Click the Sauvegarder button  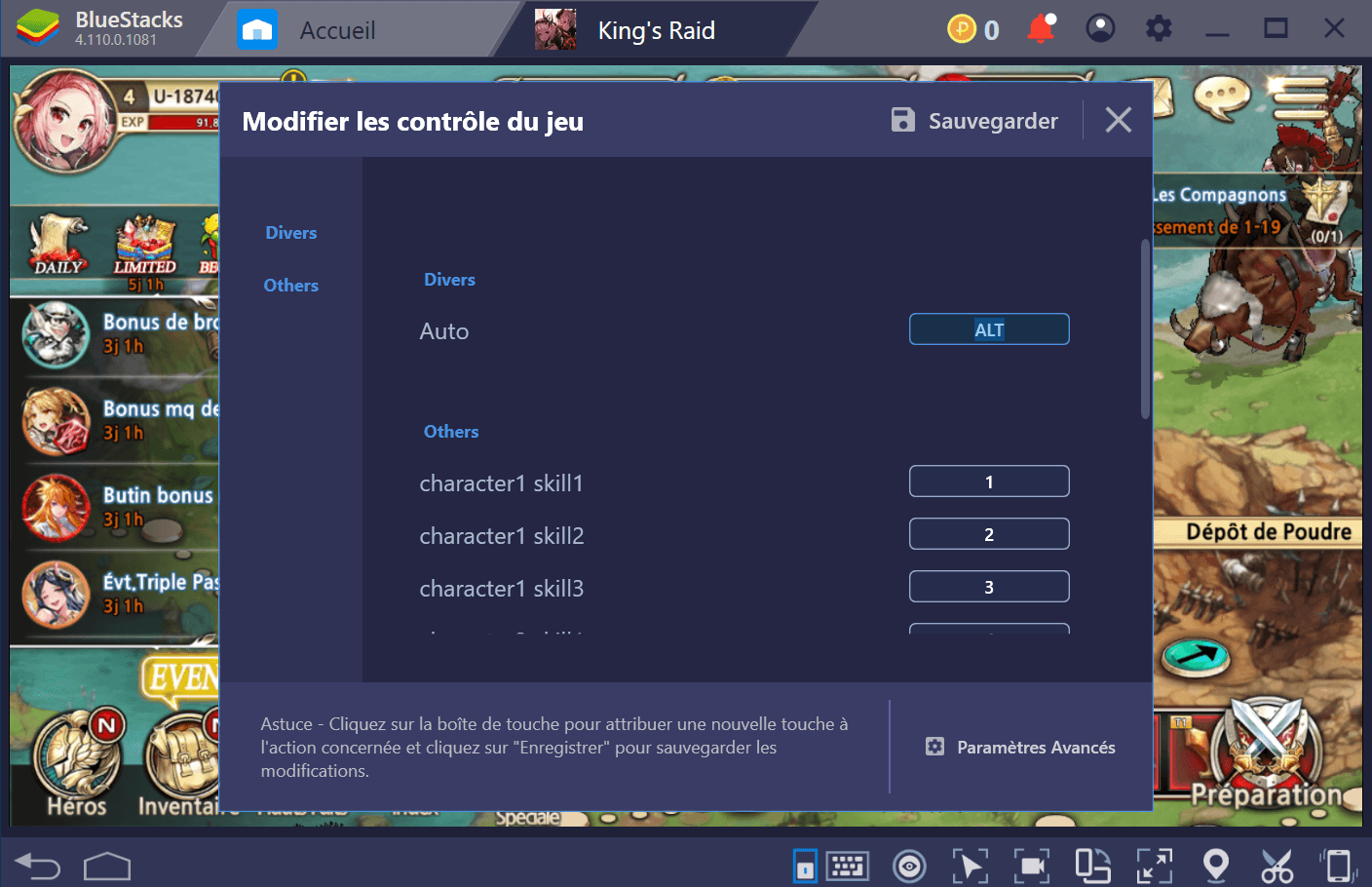(x=974, y=120)
